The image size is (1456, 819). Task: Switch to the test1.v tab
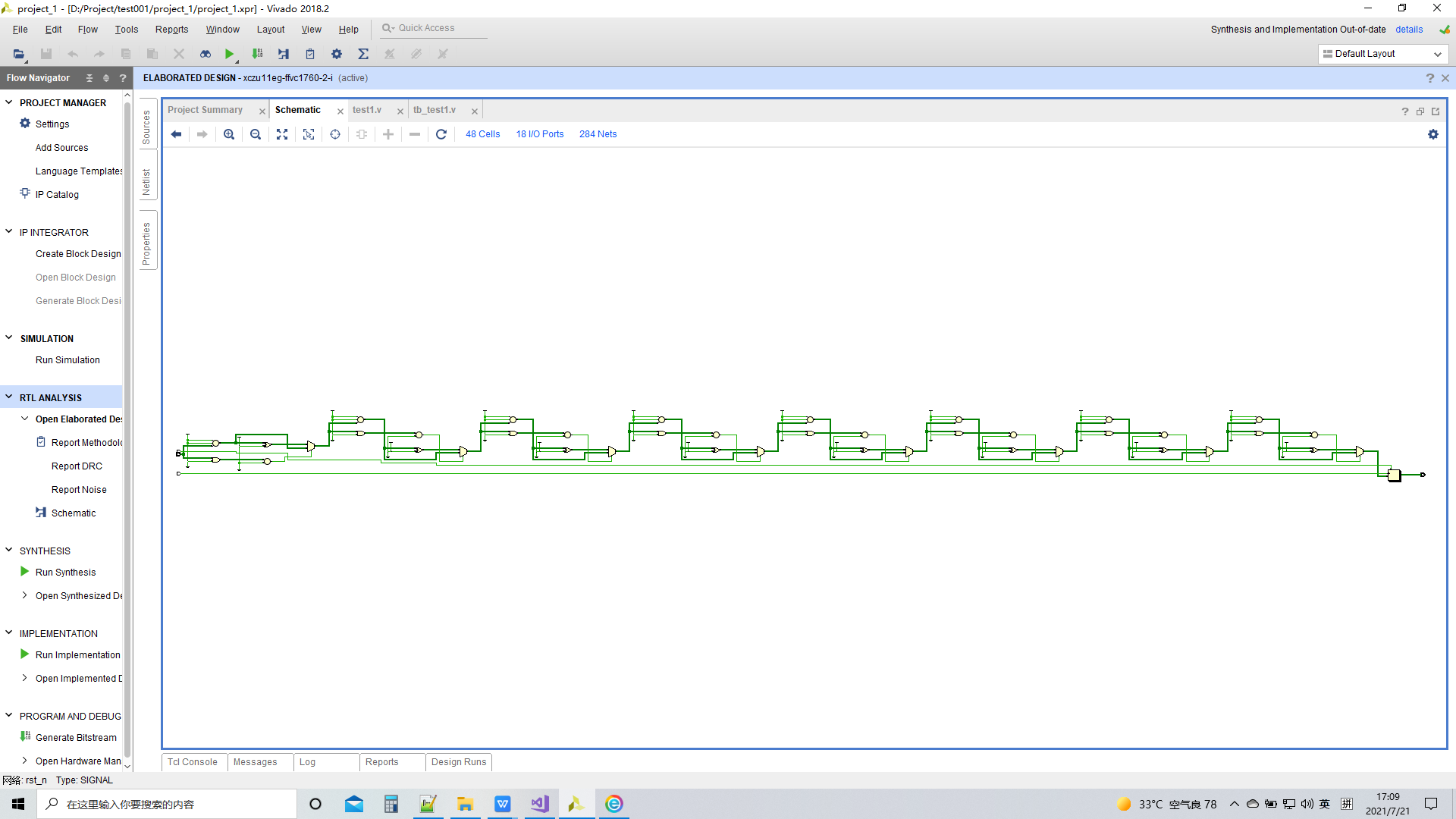(367, 110)
